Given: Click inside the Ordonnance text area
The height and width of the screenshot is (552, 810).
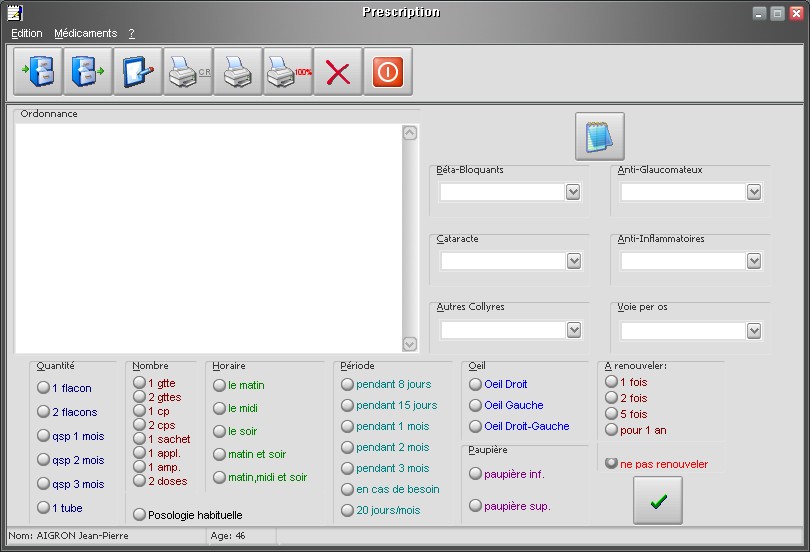Looking at the screenshot, I should click(x=209, y=238).
